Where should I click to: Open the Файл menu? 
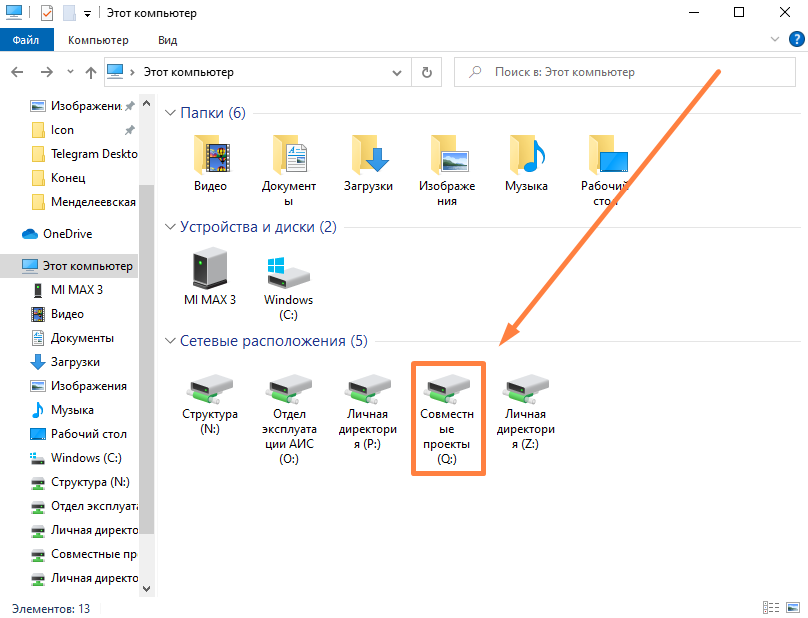(x=26, y=40)
